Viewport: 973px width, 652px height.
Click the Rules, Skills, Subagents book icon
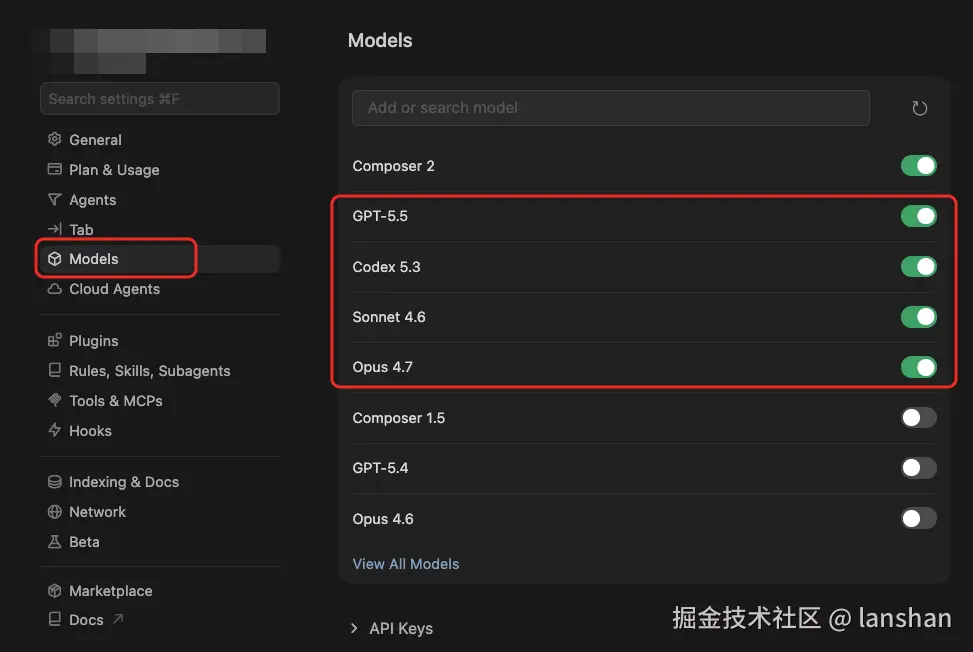tap(55, 370)
